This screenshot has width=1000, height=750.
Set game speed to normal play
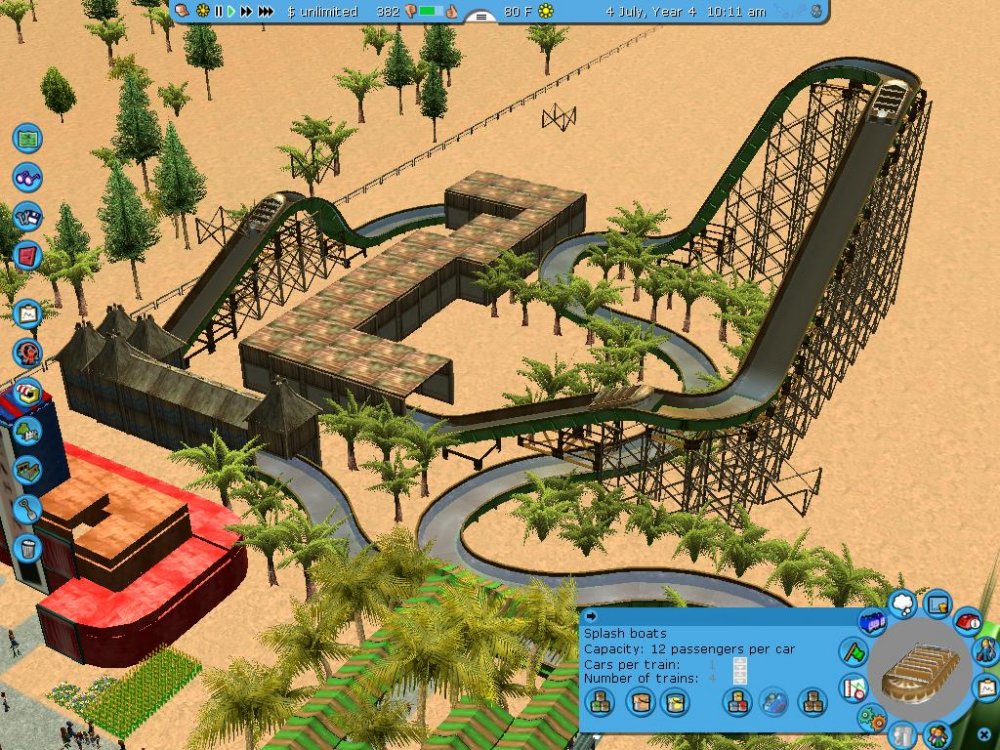pyautogui.click(x=232, y=12)
